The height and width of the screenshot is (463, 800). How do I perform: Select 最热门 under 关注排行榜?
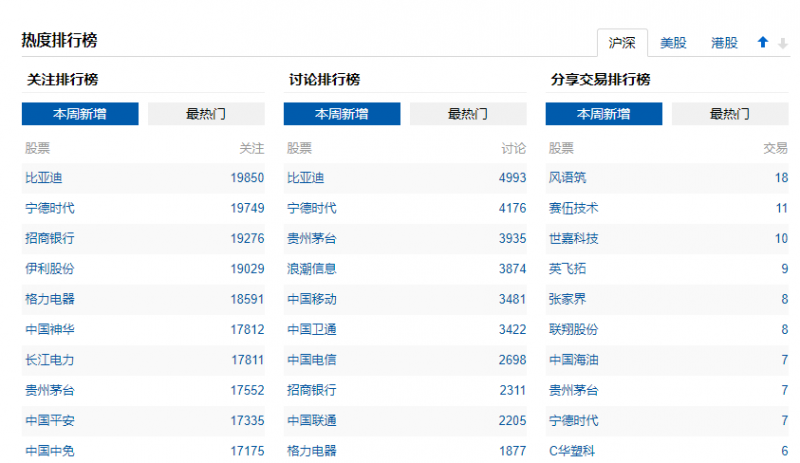[x=206, y=114]
